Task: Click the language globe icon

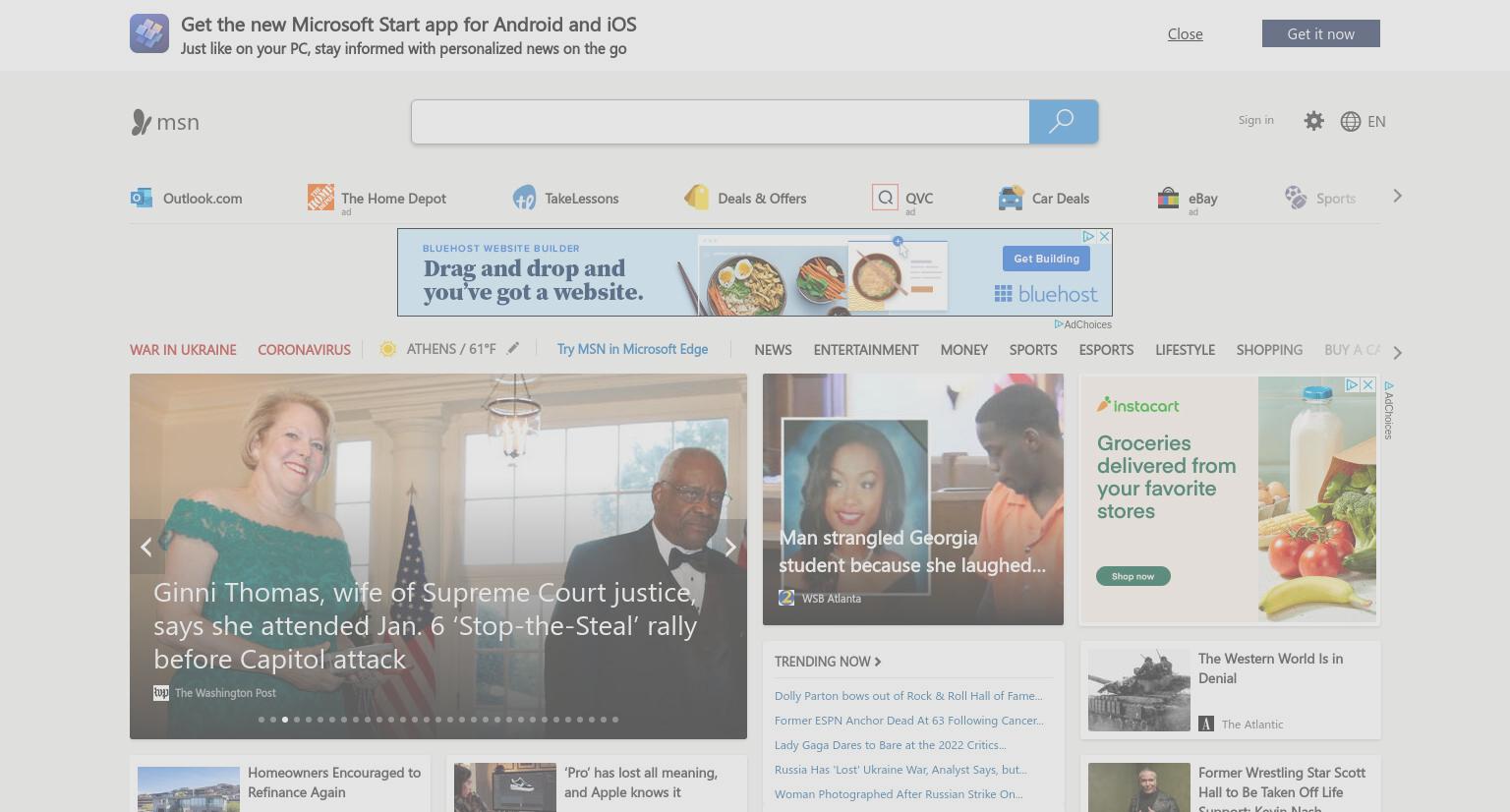Action: pos(1351,121)
